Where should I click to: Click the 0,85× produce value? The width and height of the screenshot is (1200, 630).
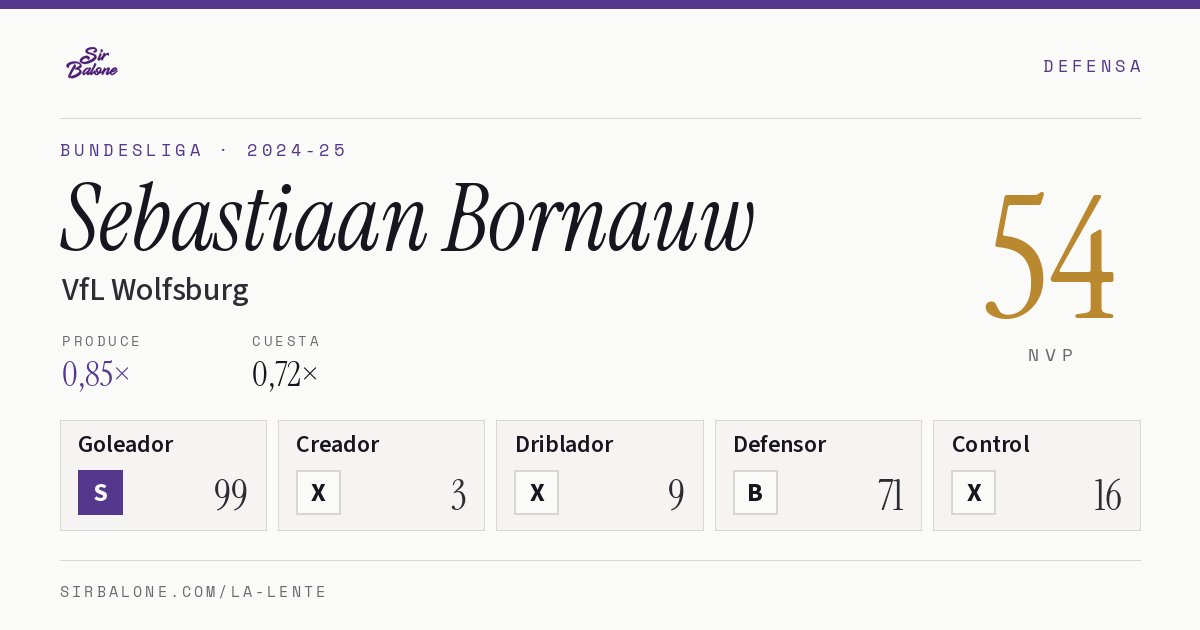coord(96,374)
